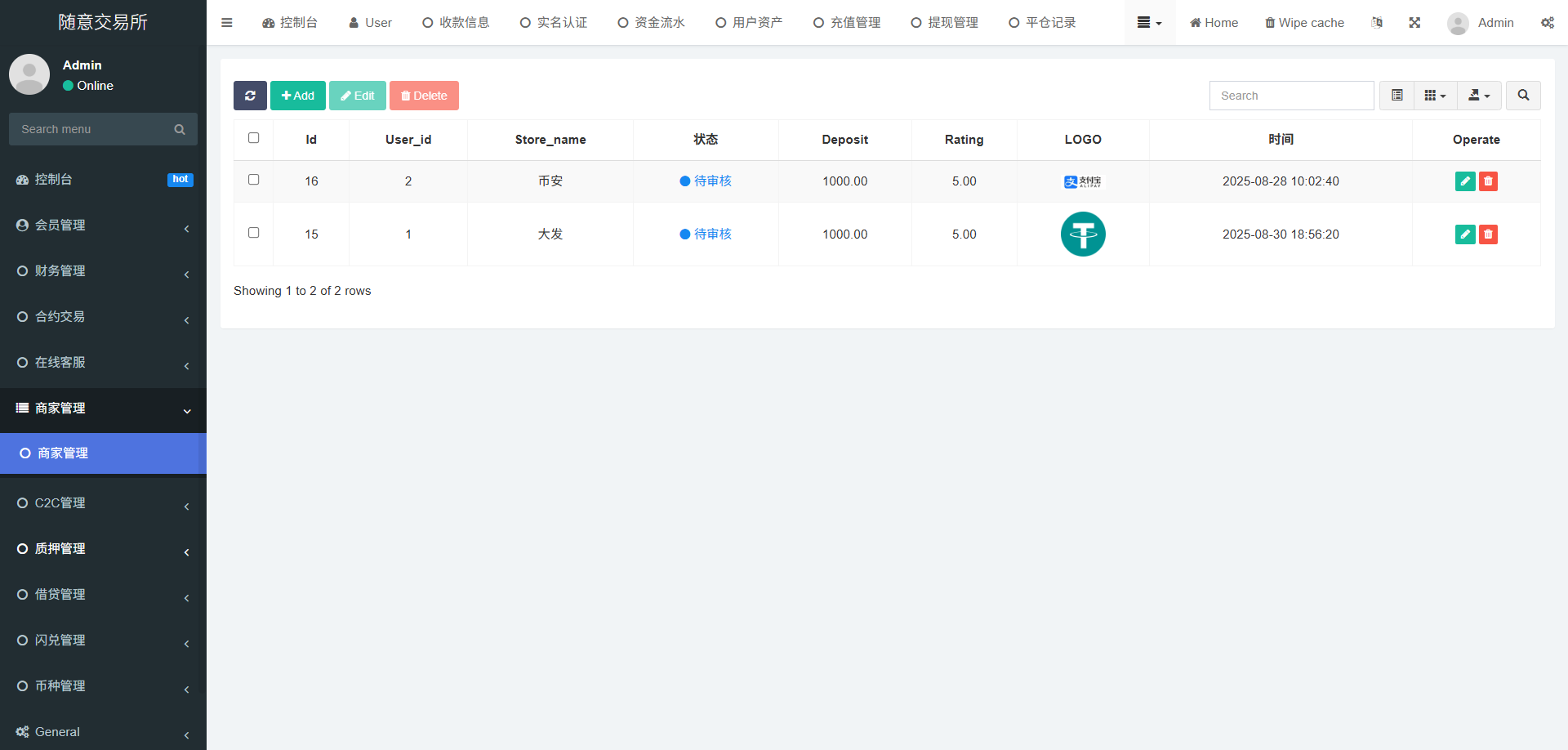The height and width of the screenshot is (750, 1568).
Task: Click the fullscreen icon in top bar
Action: [x=1414, y=23]
